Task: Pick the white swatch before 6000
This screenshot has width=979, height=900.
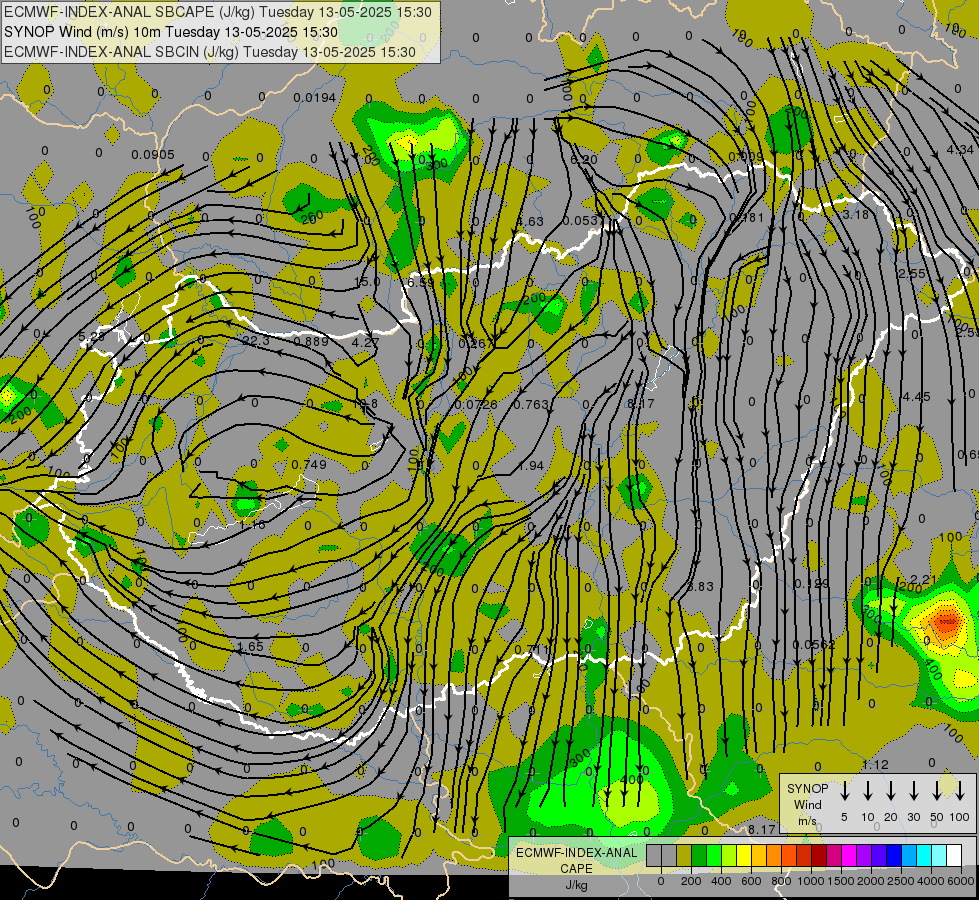Action: point(953,856)
